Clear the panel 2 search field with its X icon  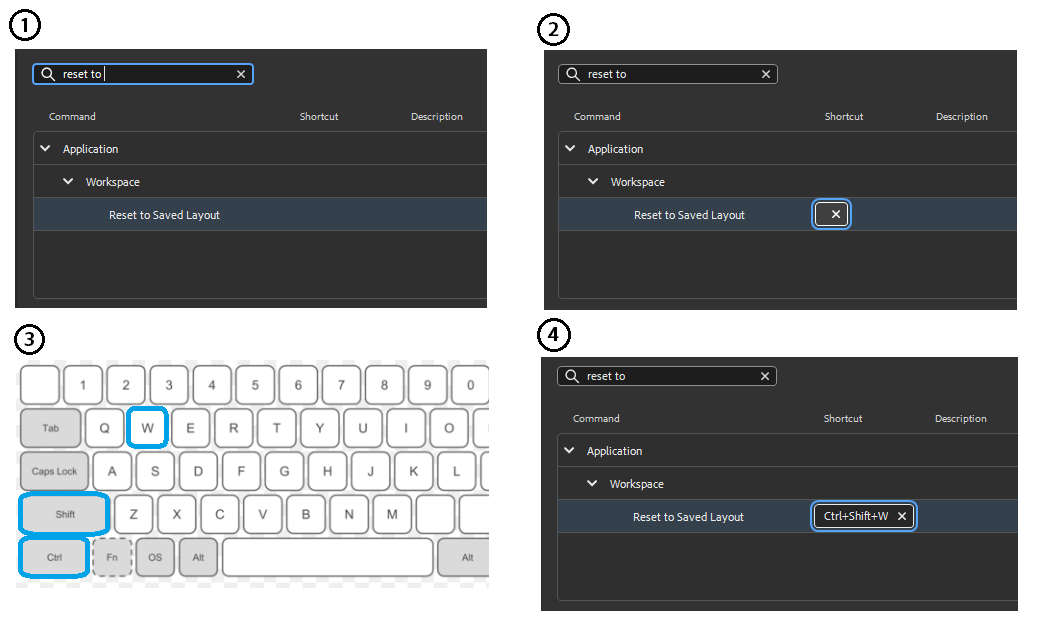[765, 73]
